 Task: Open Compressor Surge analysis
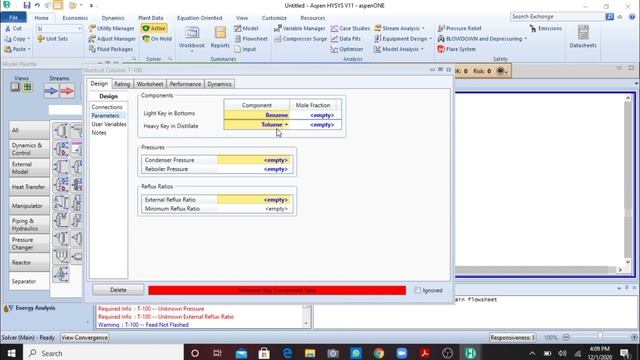(x=300, y=39)
